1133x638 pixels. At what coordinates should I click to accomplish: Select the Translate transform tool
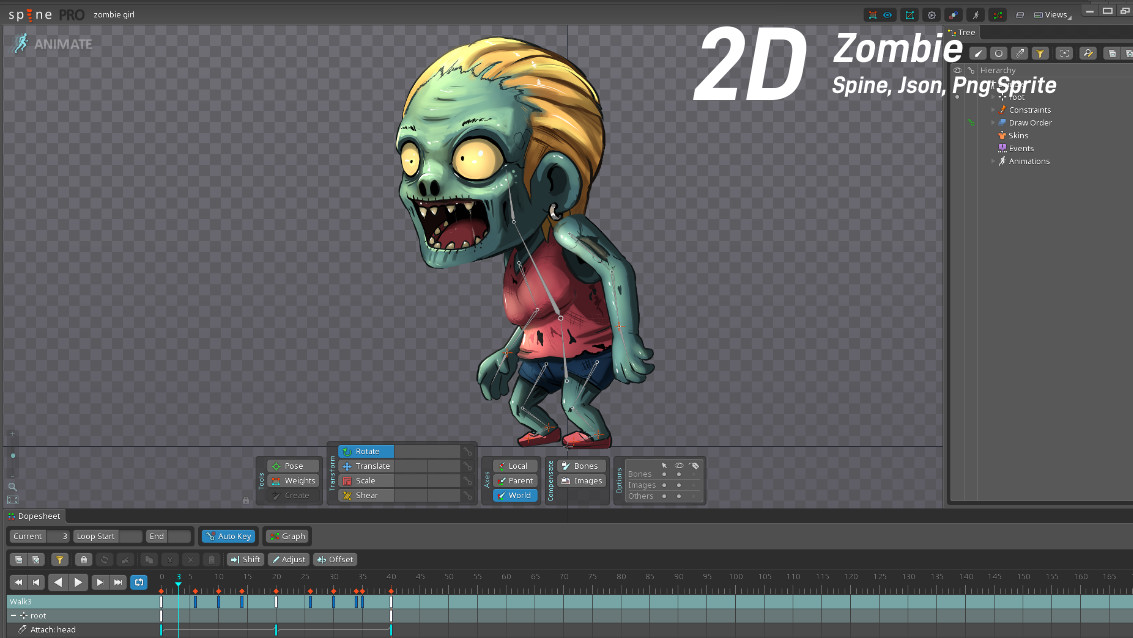click(366, 465)
